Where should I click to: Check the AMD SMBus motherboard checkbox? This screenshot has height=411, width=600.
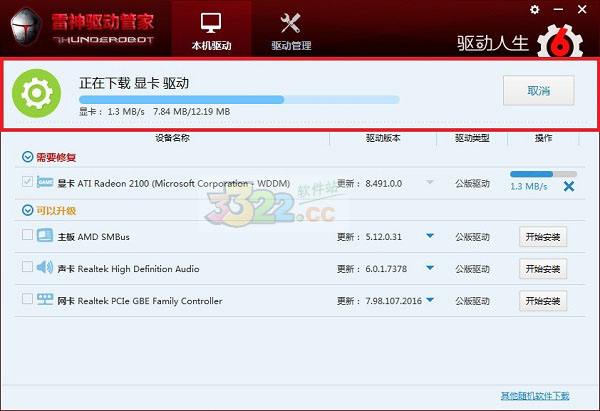click(x=27, y=234)
